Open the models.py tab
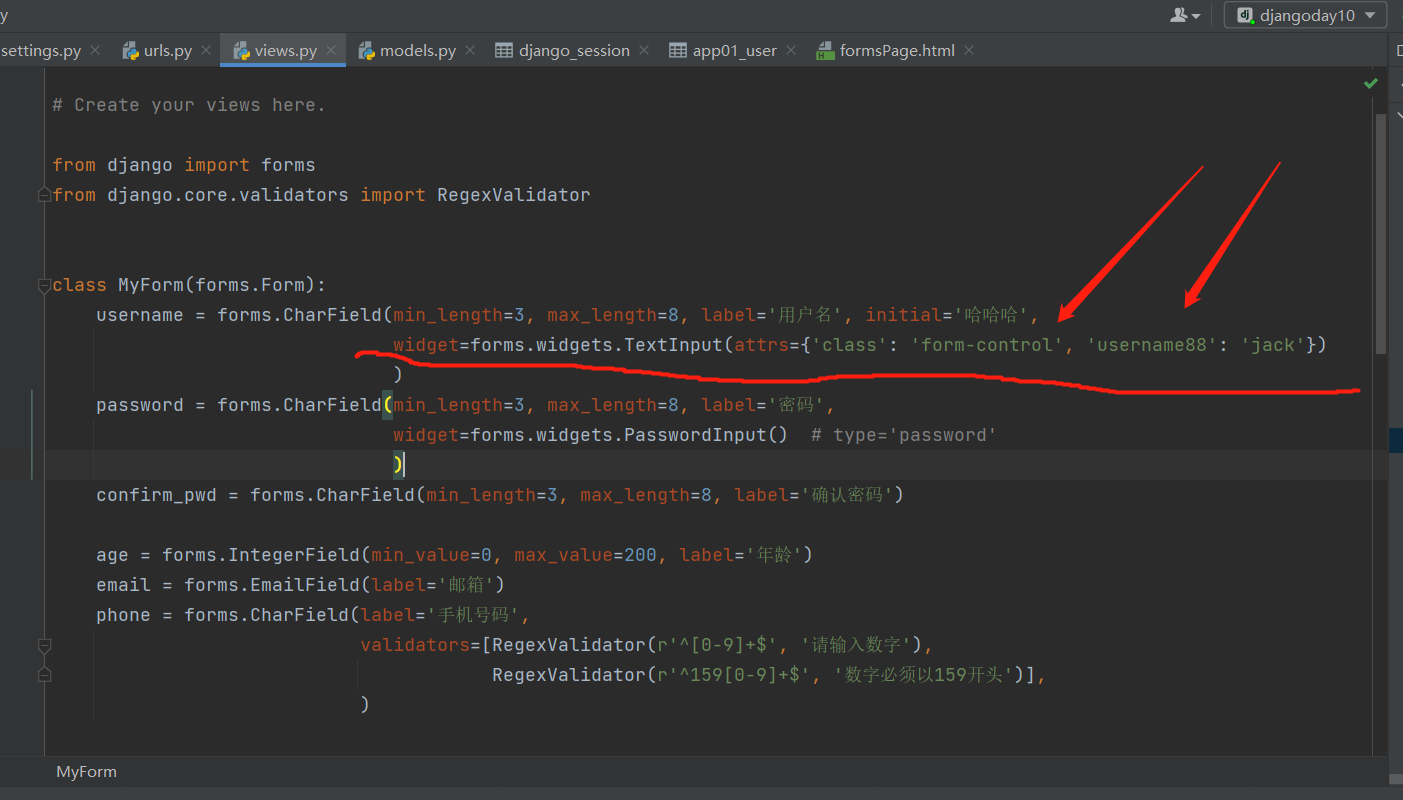This screenshot has width=1403, height=800. click(418, 50)
